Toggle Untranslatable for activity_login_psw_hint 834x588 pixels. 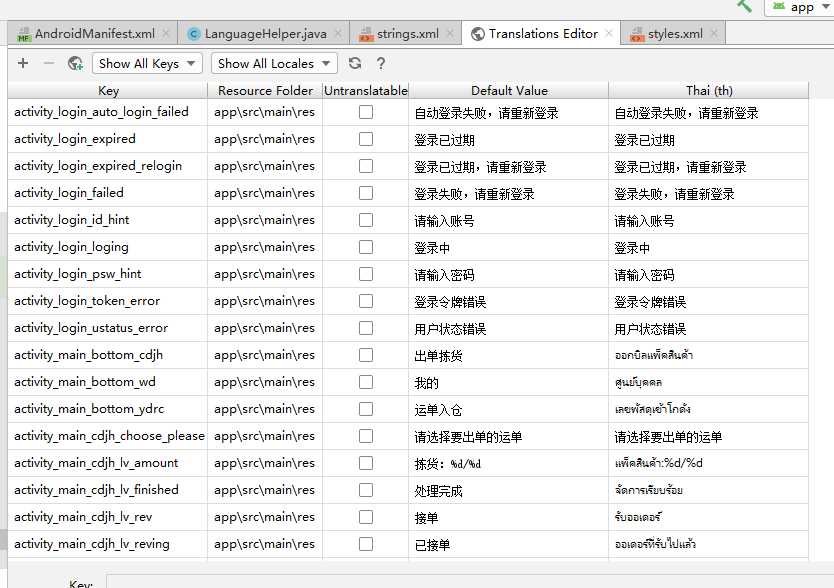[x=366, y=274]
